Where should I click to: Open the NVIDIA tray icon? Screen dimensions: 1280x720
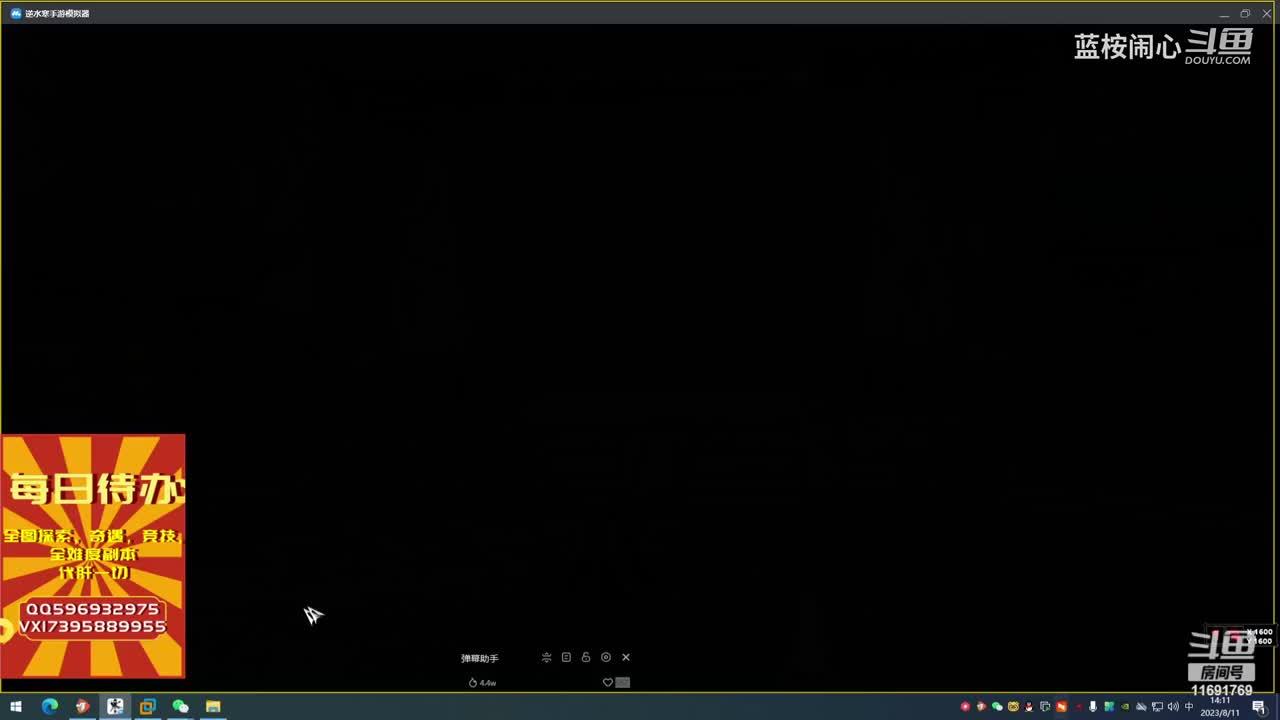[1125, 707]
